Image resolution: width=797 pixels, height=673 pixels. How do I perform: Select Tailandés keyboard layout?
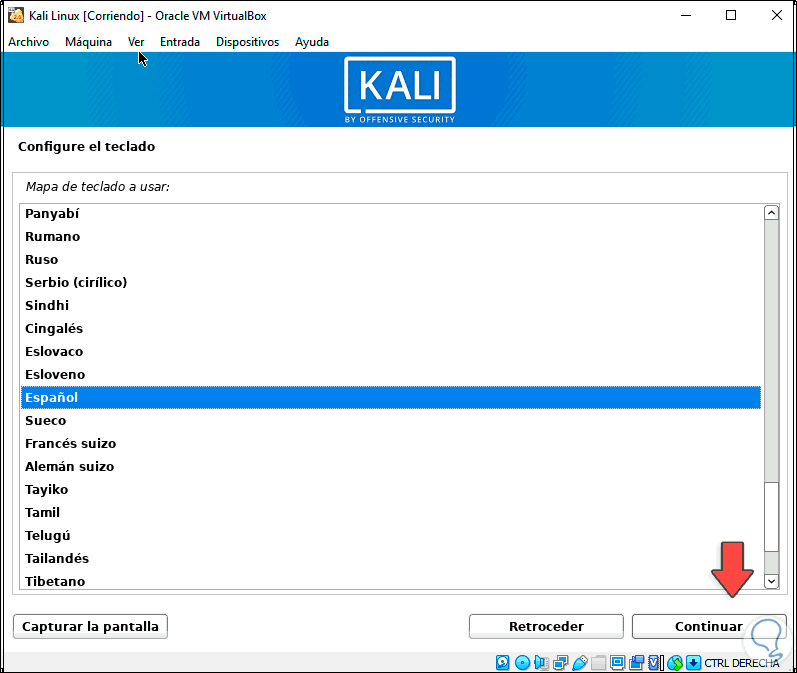coord(391,558)
